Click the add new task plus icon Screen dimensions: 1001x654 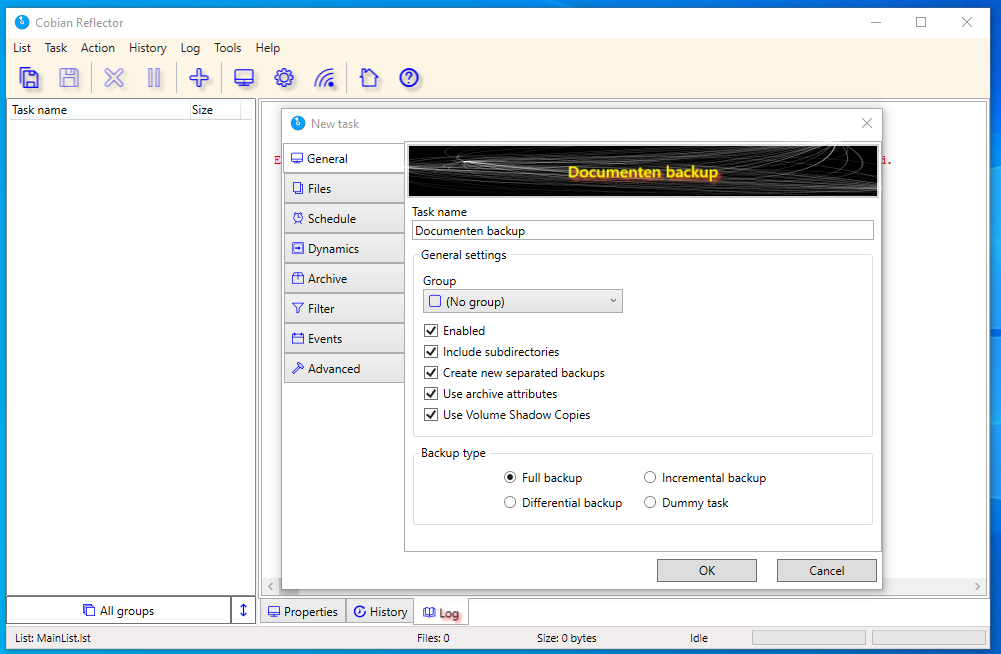tap(199, 78)
